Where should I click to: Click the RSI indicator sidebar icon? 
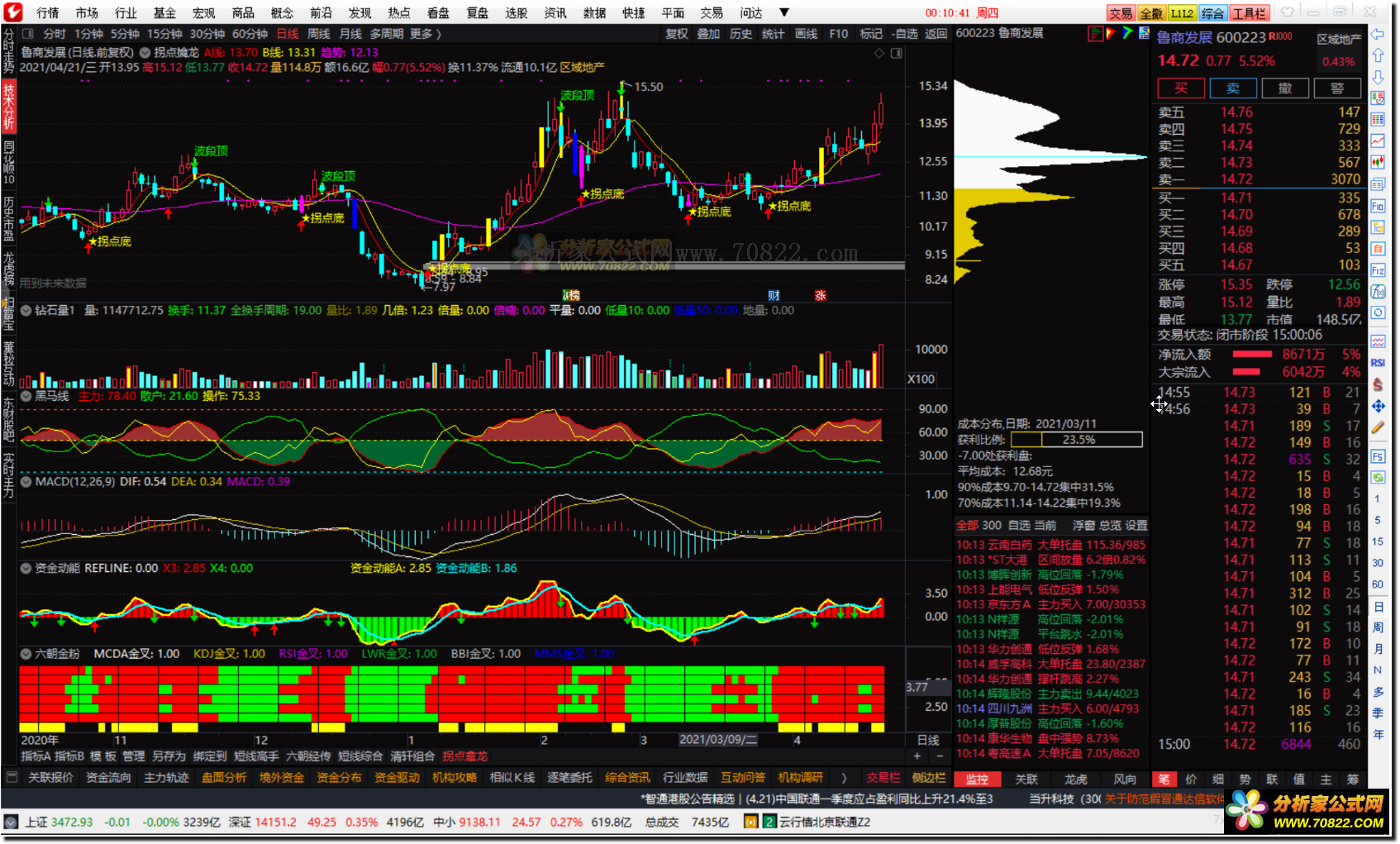[x=1378, y=363]
